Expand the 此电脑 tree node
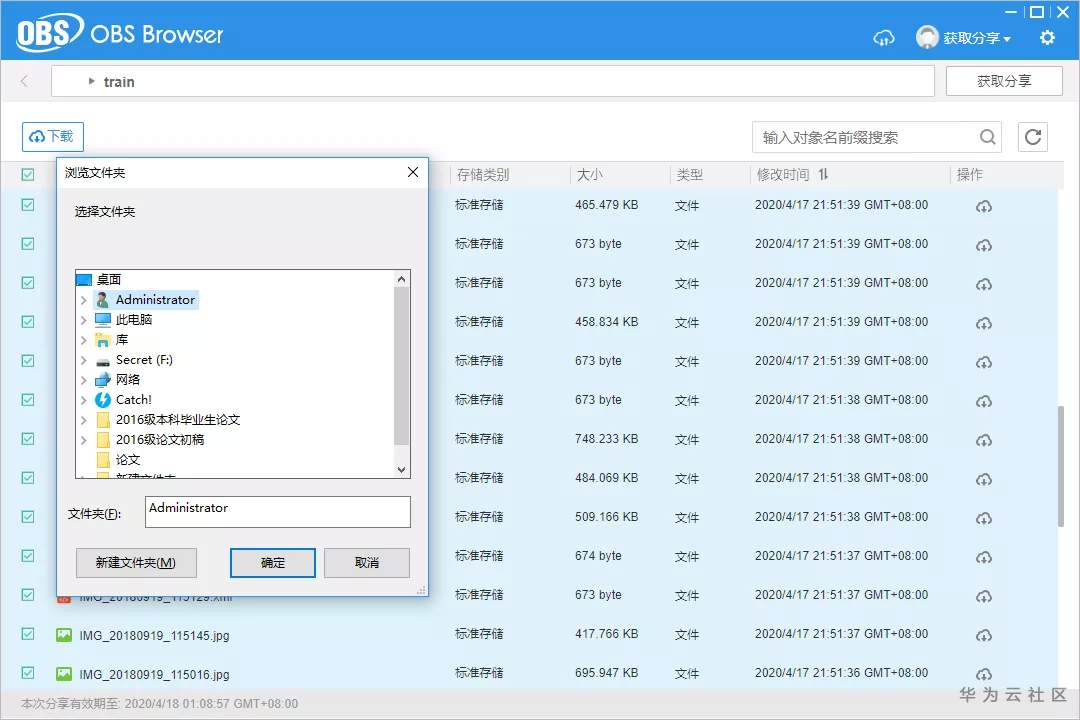The image size is (1080, 720). 83,320
